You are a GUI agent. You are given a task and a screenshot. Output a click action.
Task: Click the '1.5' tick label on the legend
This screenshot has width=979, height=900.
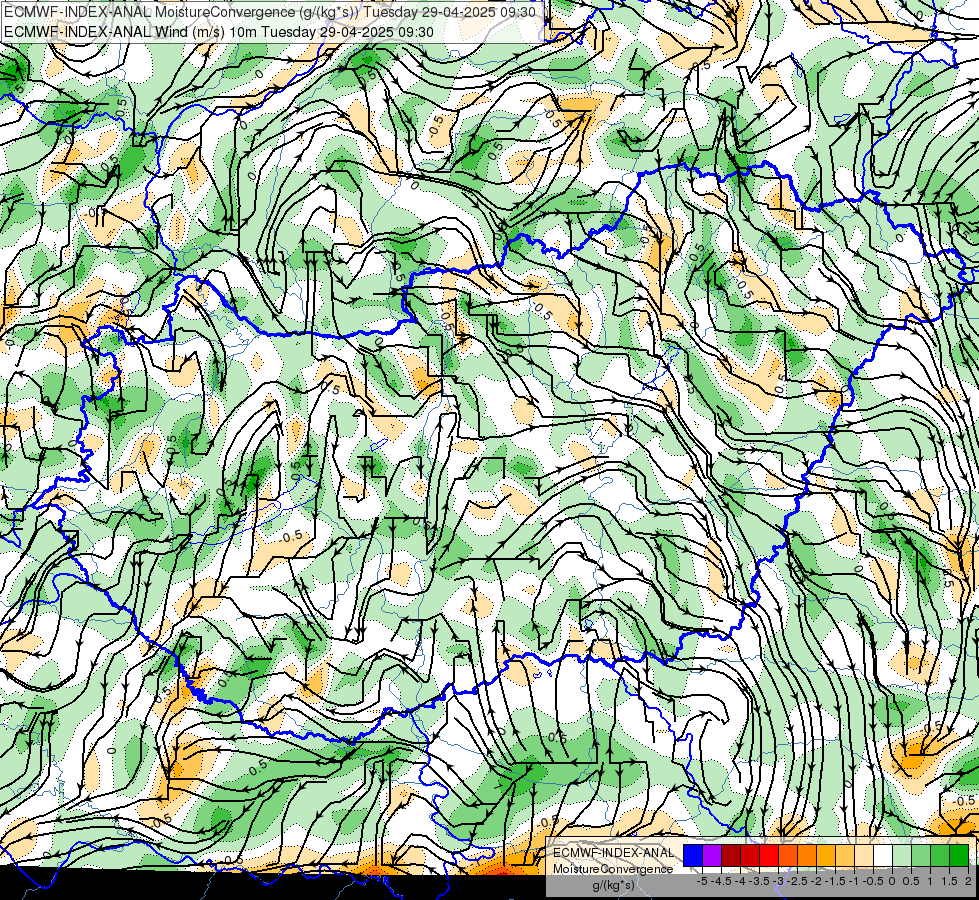coord(949,881)
